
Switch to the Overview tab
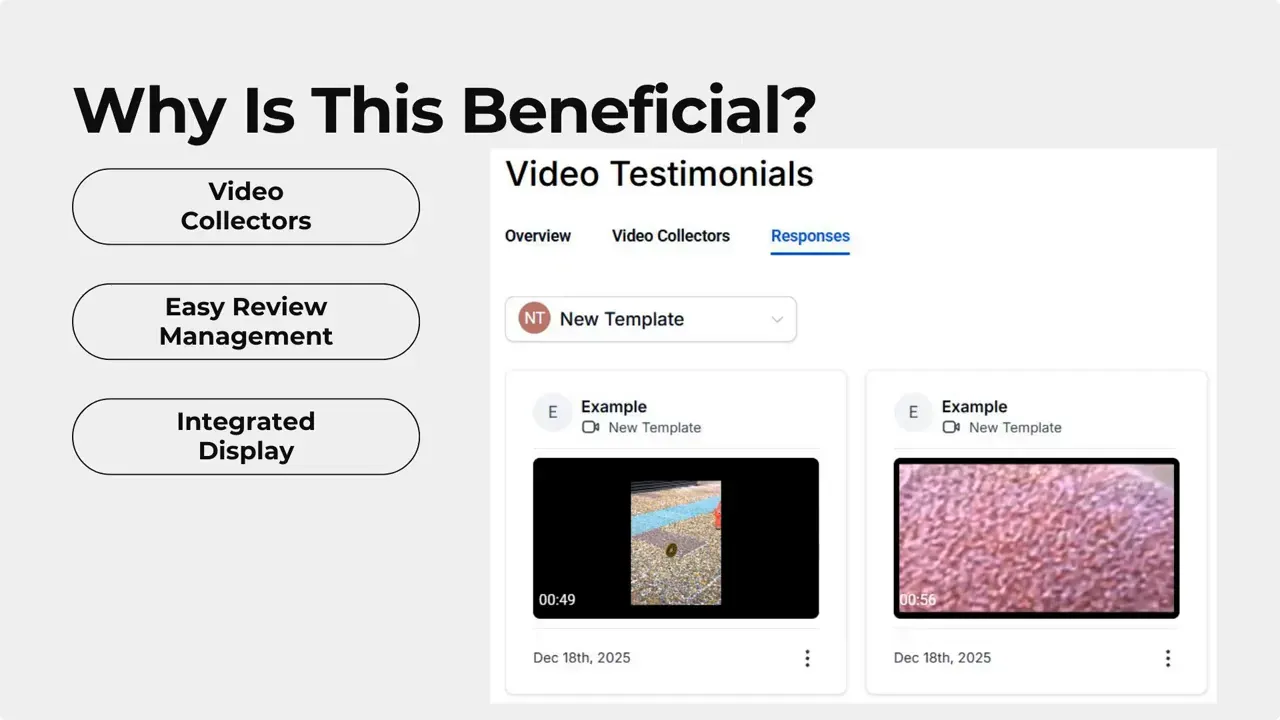pyautogui.click(x=538, y=236)
